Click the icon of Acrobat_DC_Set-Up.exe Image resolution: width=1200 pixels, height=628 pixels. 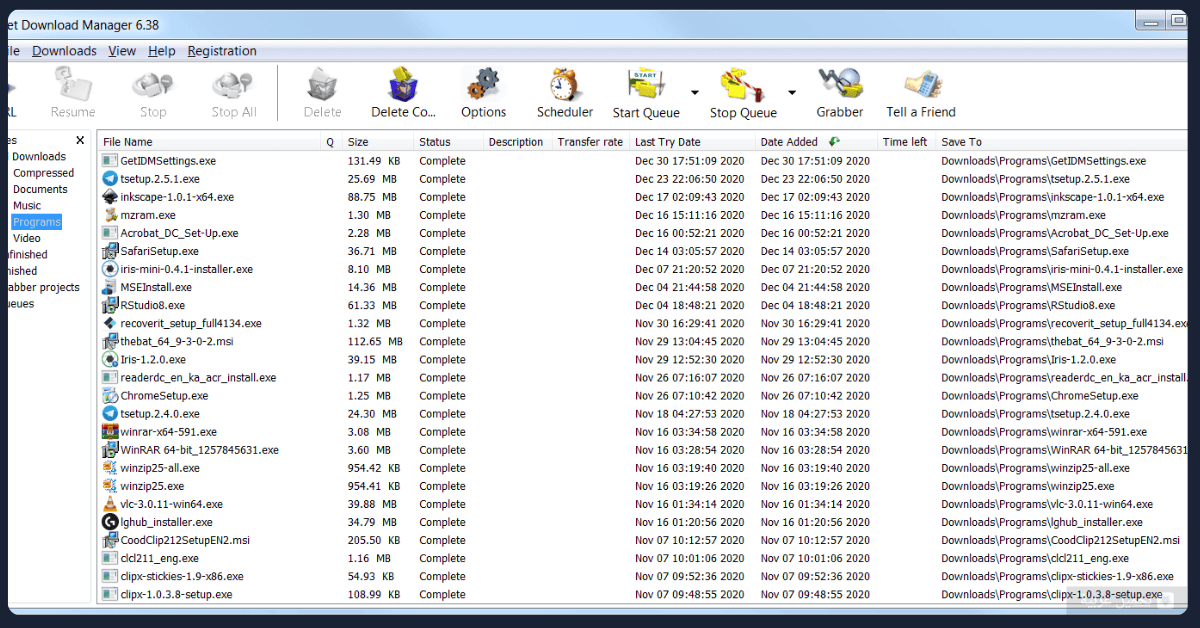click(x=110, y=233)
